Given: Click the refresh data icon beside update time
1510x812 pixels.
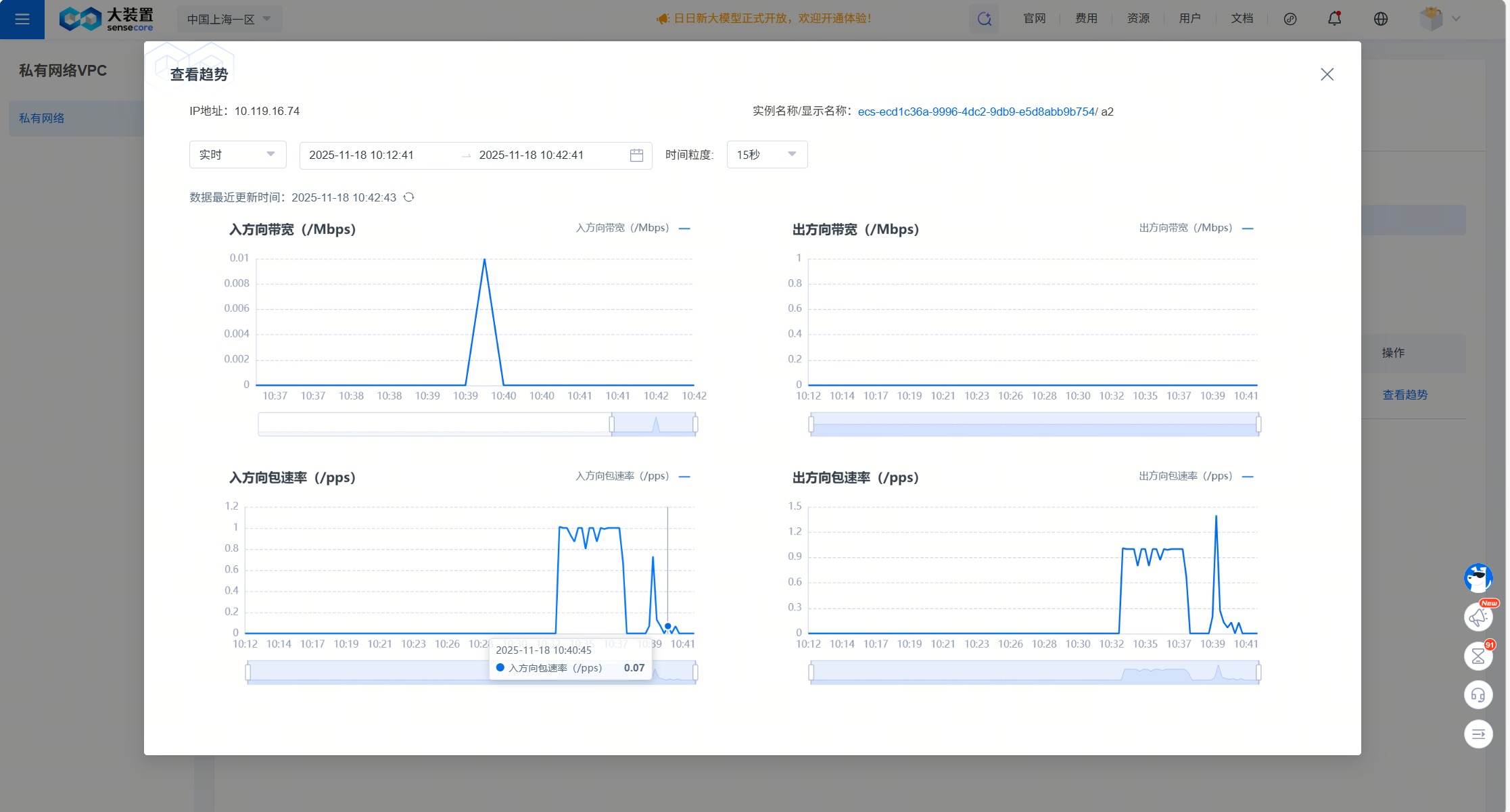Looking at the screenshot, I should point(408,197).
